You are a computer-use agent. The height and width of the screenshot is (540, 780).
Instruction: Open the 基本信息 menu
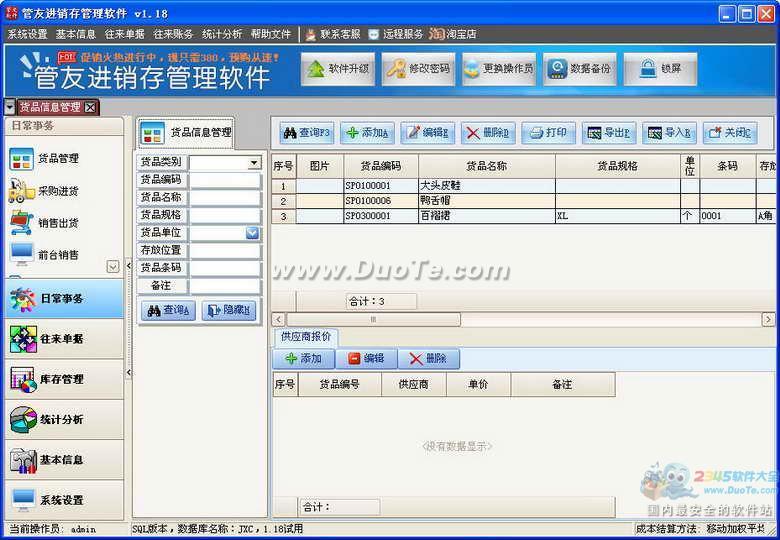(76, 34)
